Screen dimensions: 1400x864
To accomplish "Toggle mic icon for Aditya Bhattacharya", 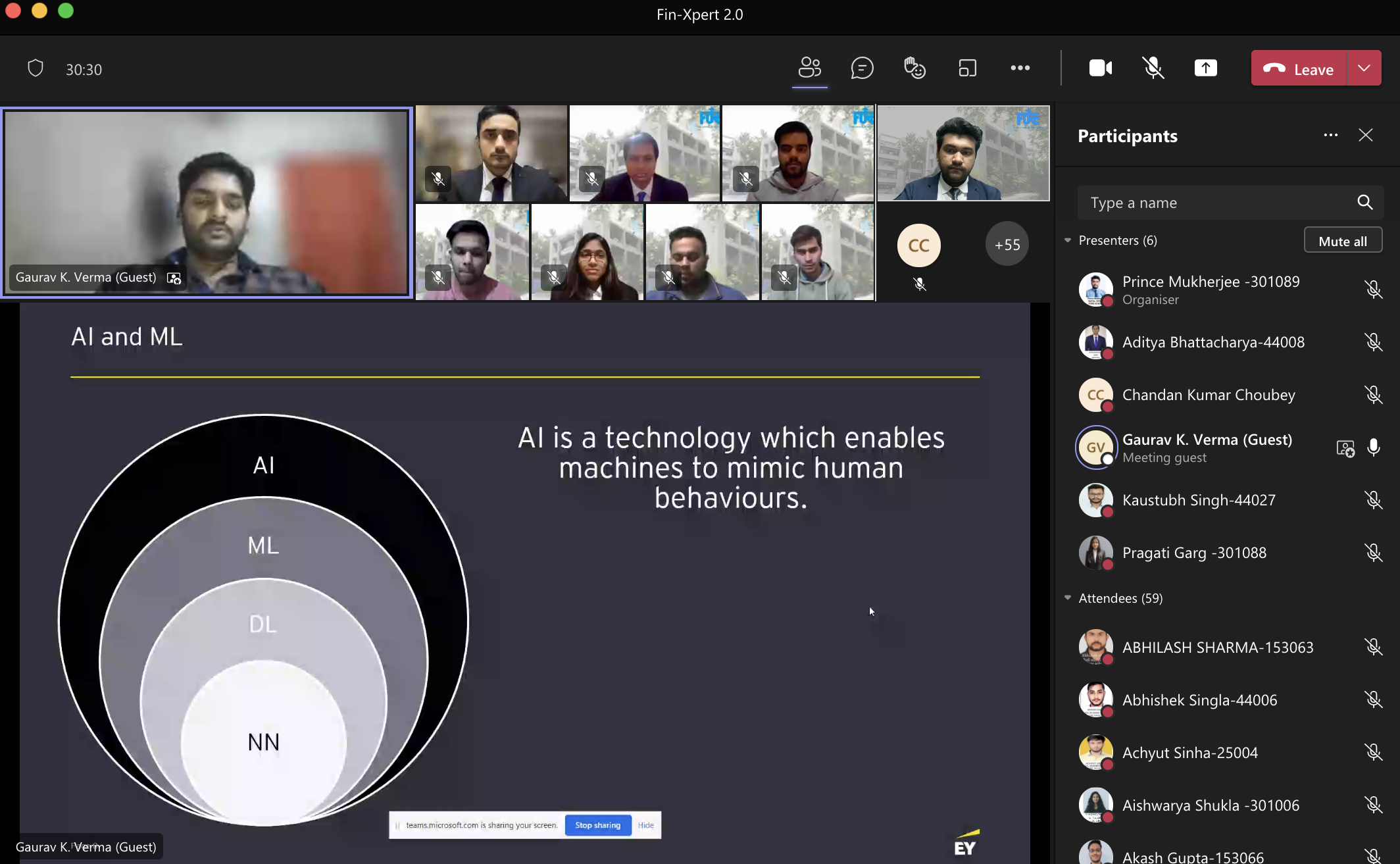I will tap(1374, 342).
